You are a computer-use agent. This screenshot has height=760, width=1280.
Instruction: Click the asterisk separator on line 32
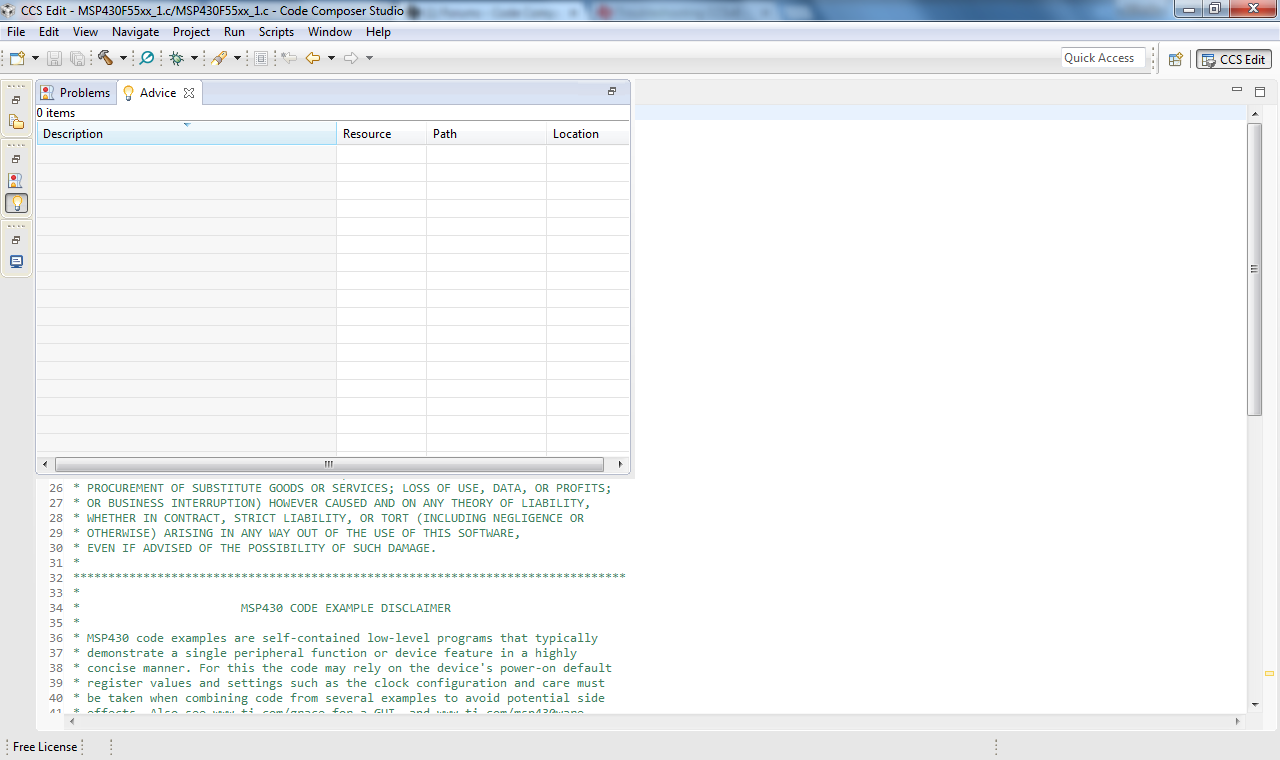[349, 578]
